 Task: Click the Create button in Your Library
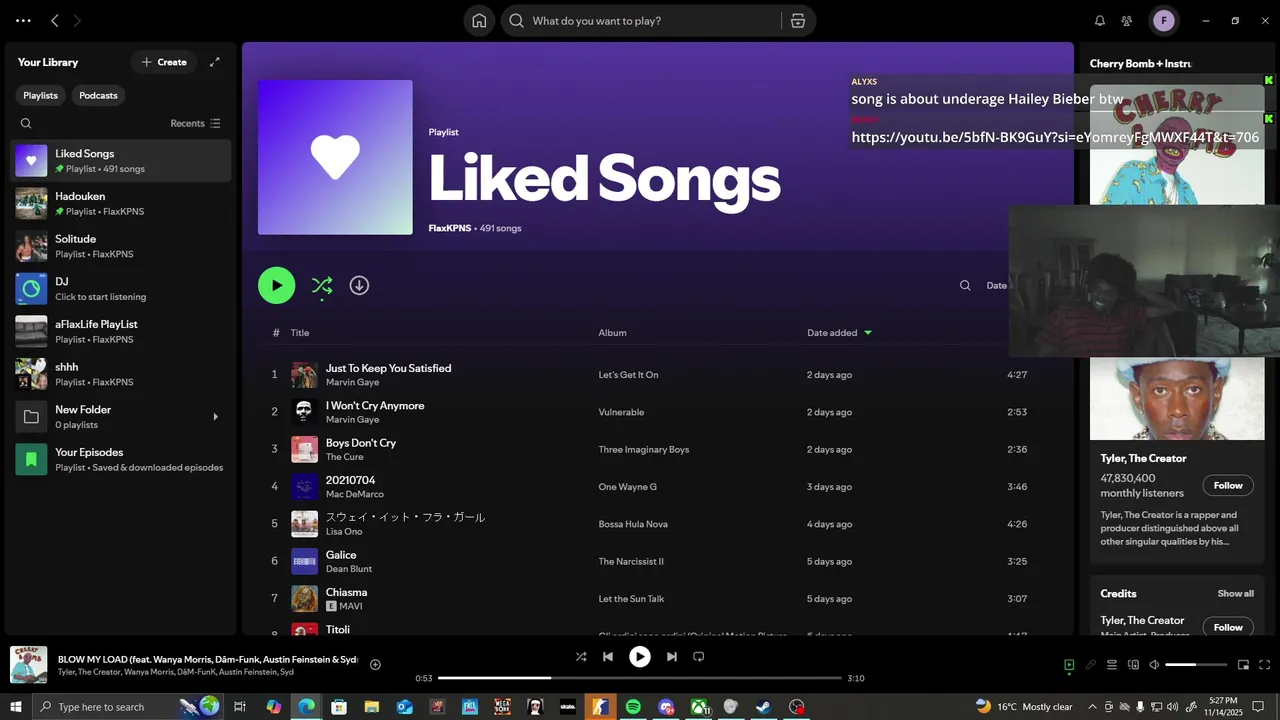click(x=164, y=62)
